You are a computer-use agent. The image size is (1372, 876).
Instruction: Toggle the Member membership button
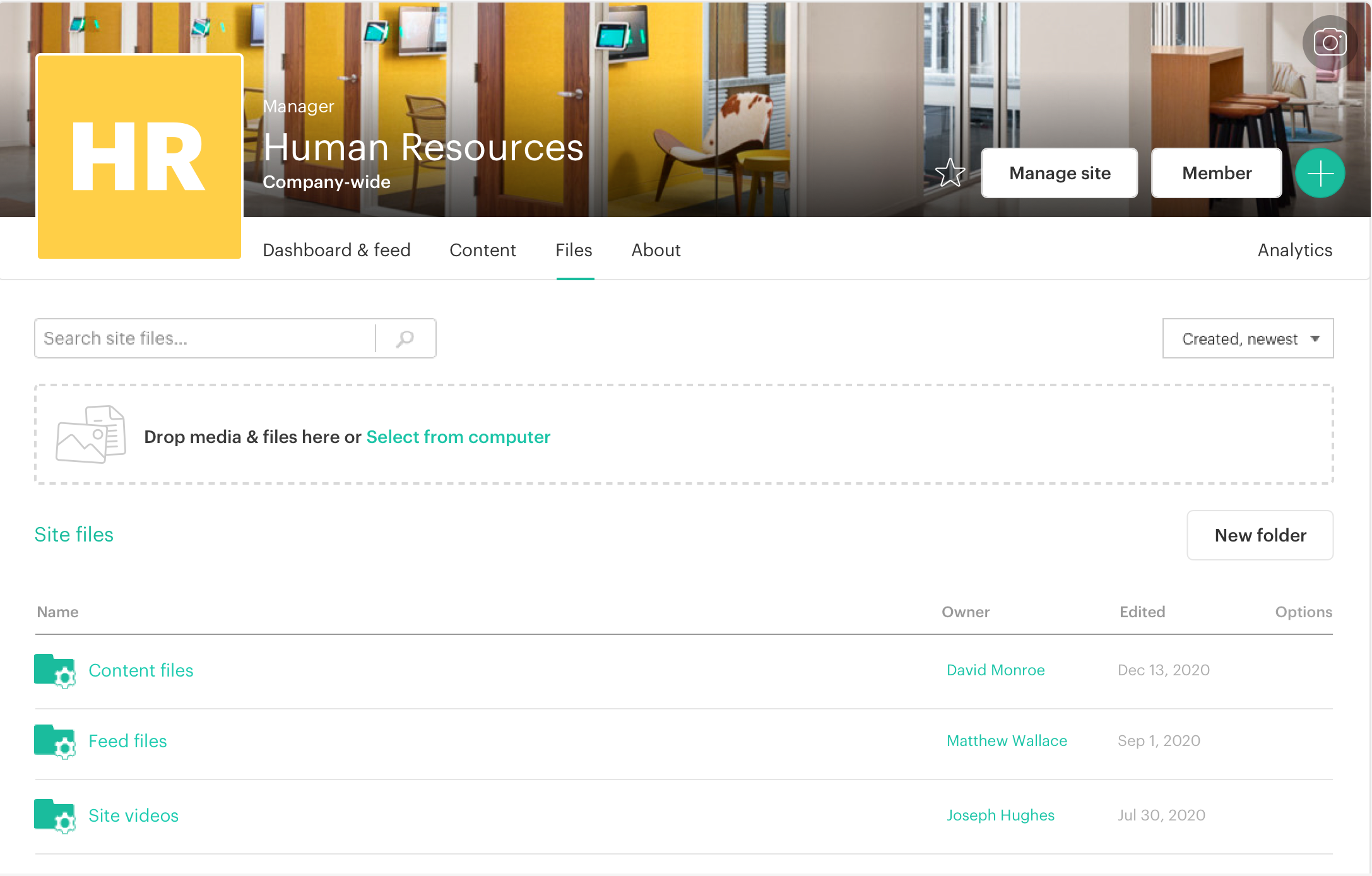(1216, 173)
